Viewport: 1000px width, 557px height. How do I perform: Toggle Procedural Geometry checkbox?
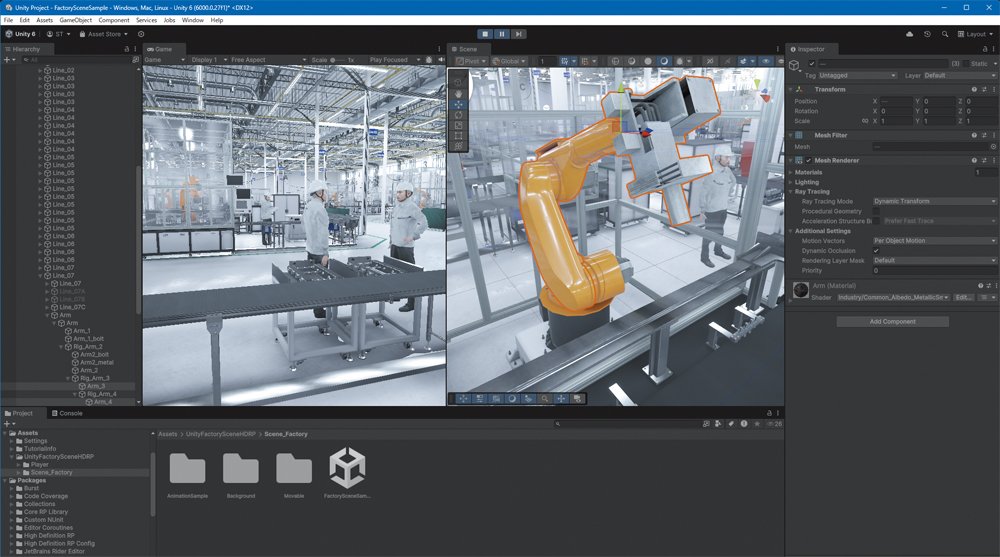click(x=876, y=211)
